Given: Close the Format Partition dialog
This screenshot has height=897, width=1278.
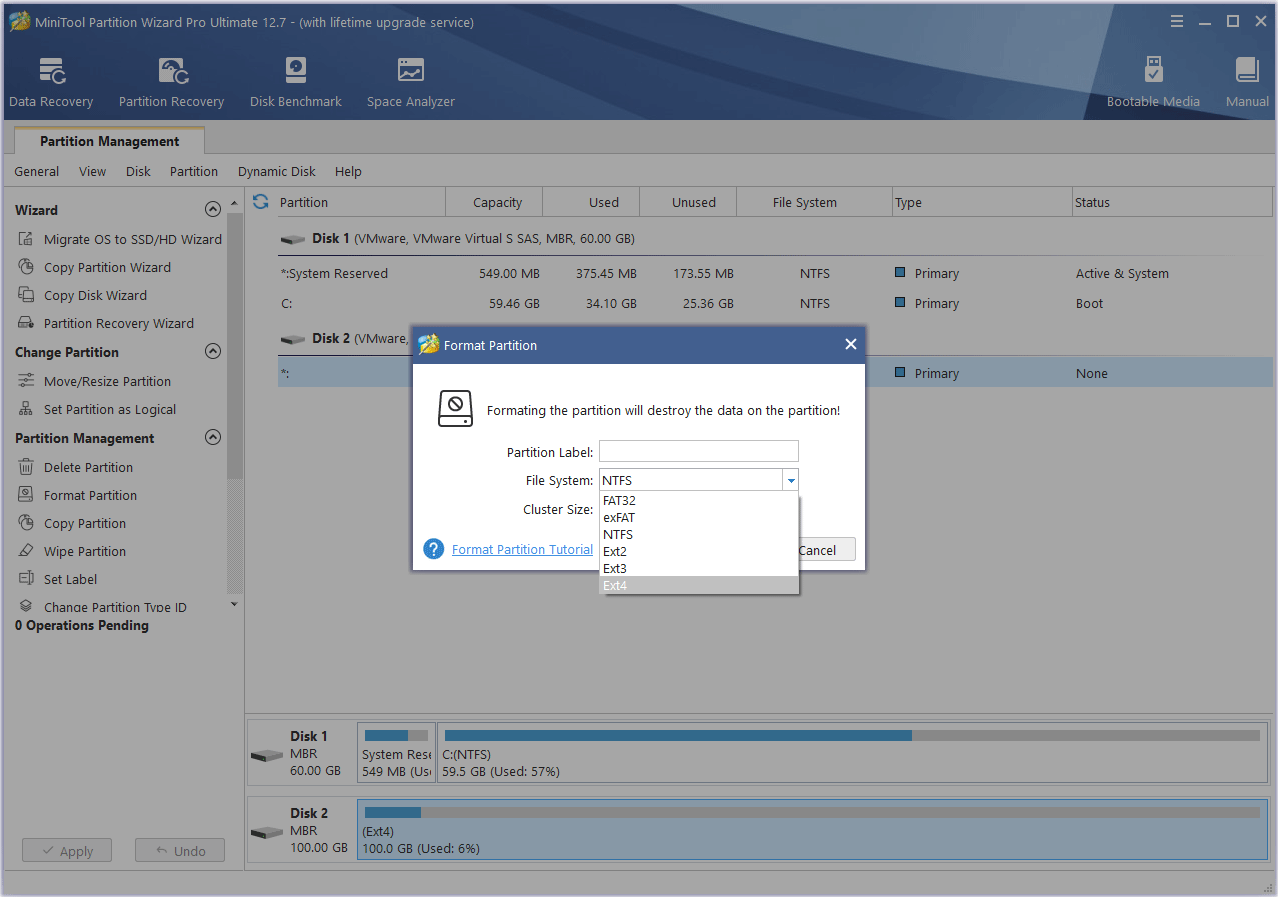Looking at the screenshot, I should pos(850,344).
